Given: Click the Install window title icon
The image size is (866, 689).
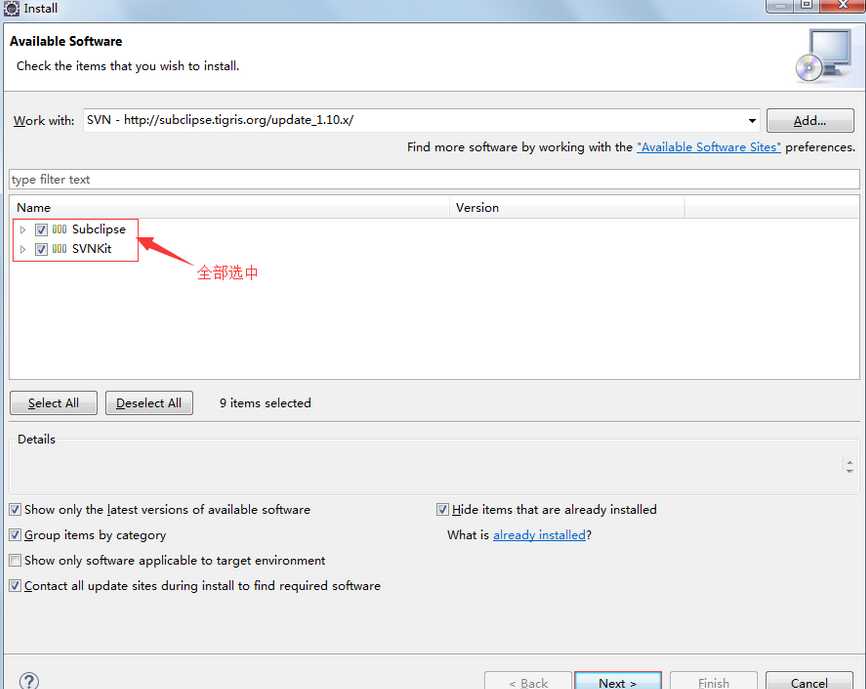Looking at the screenshot, I should (11, 8).
